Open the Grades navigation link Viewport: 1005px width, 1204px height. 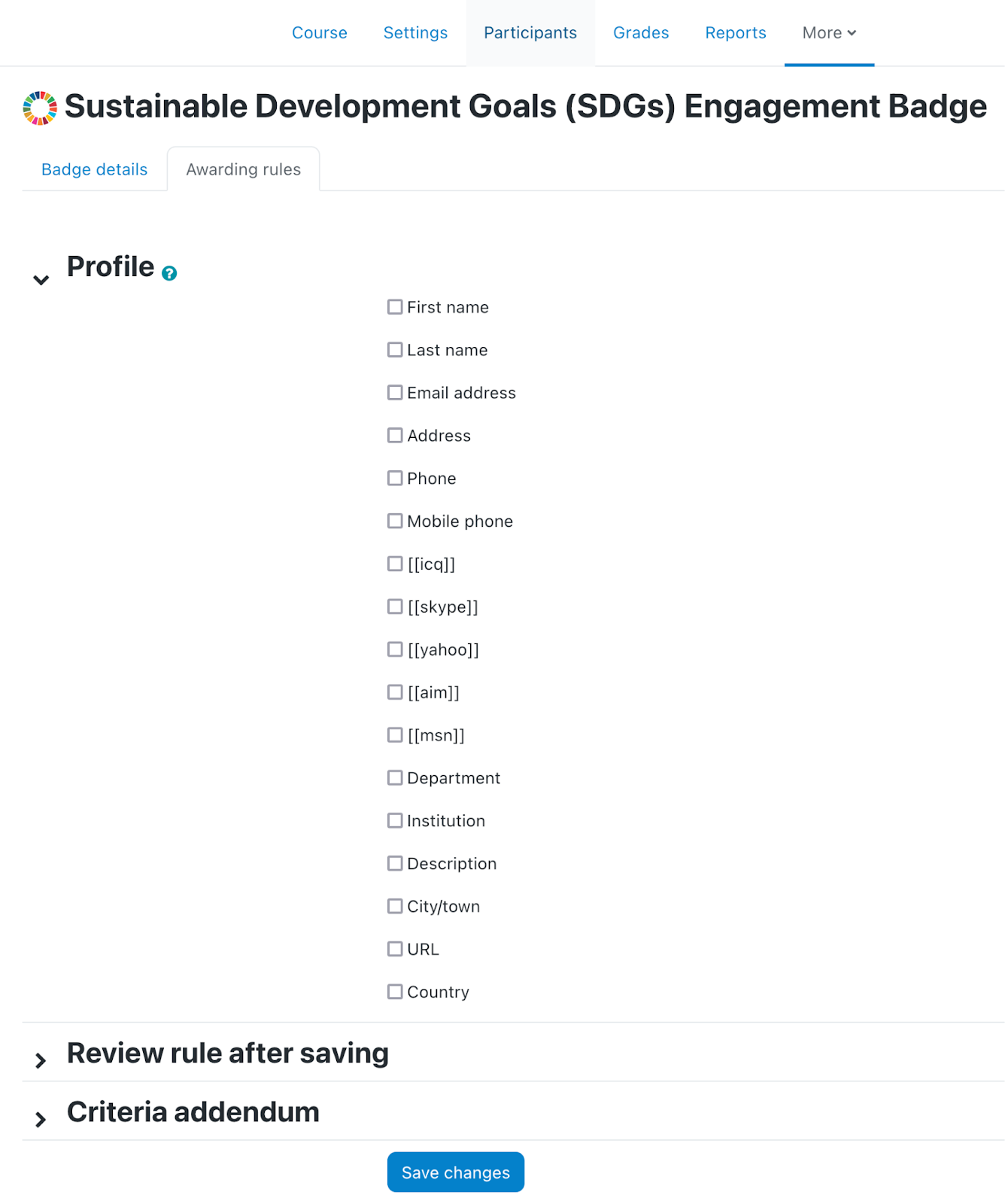pos(641,33)
